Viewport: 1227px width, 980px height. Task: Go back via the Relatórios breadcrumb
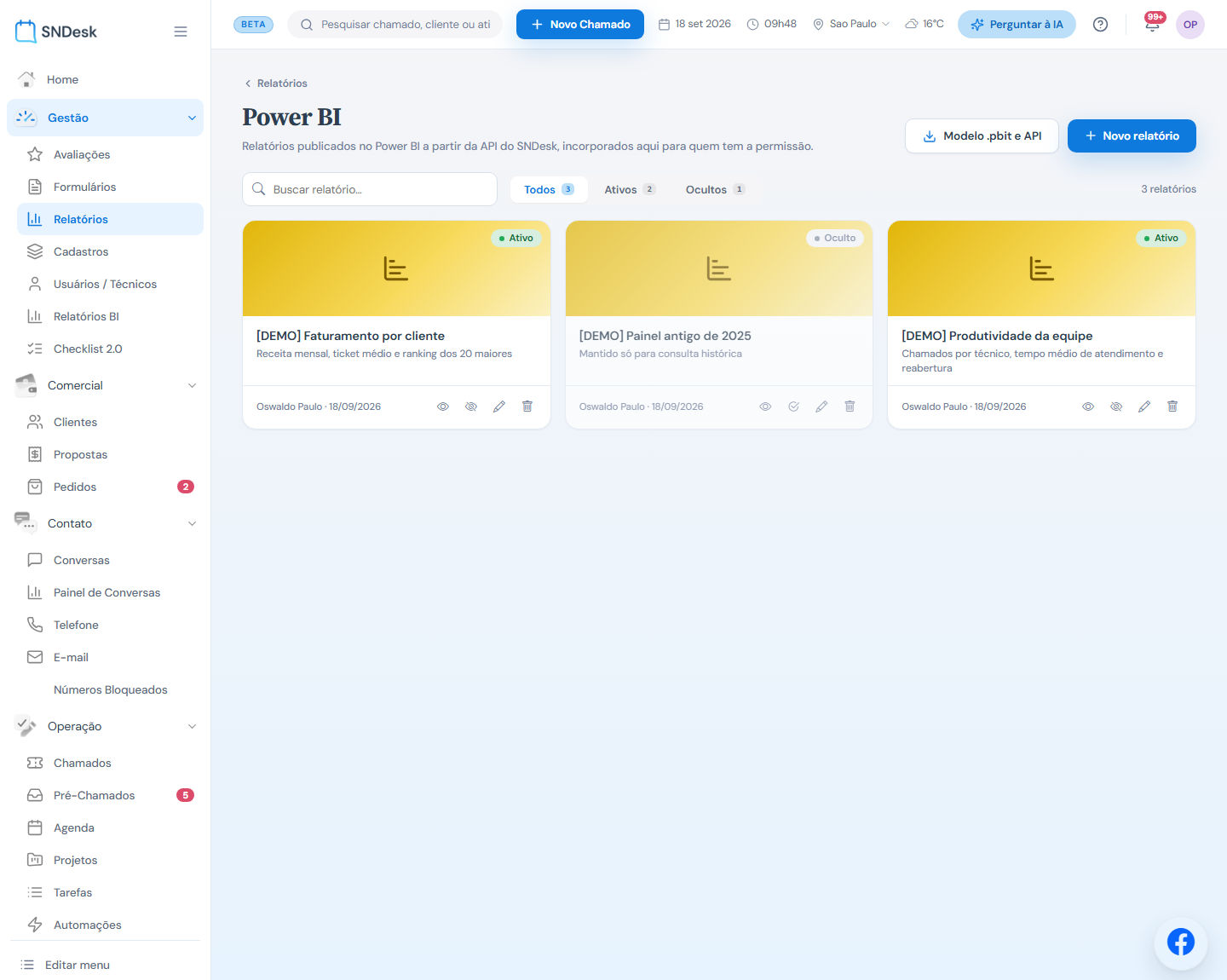click(275, 84)
